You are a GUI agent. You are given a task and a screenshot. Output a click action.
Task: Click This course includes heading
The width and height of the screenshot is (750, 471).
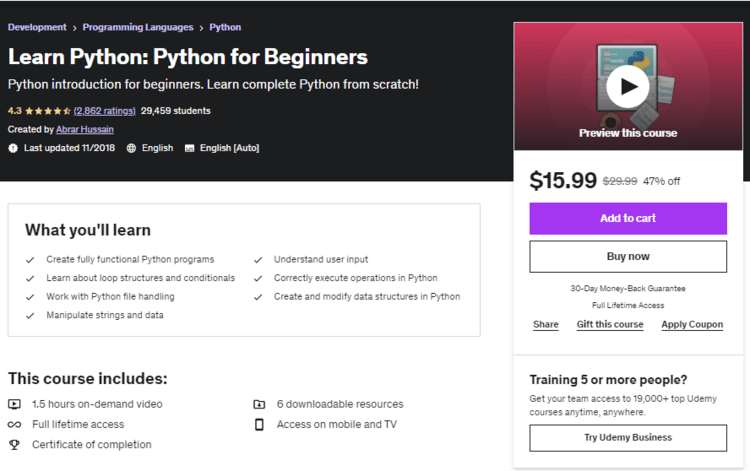(88, 379)
